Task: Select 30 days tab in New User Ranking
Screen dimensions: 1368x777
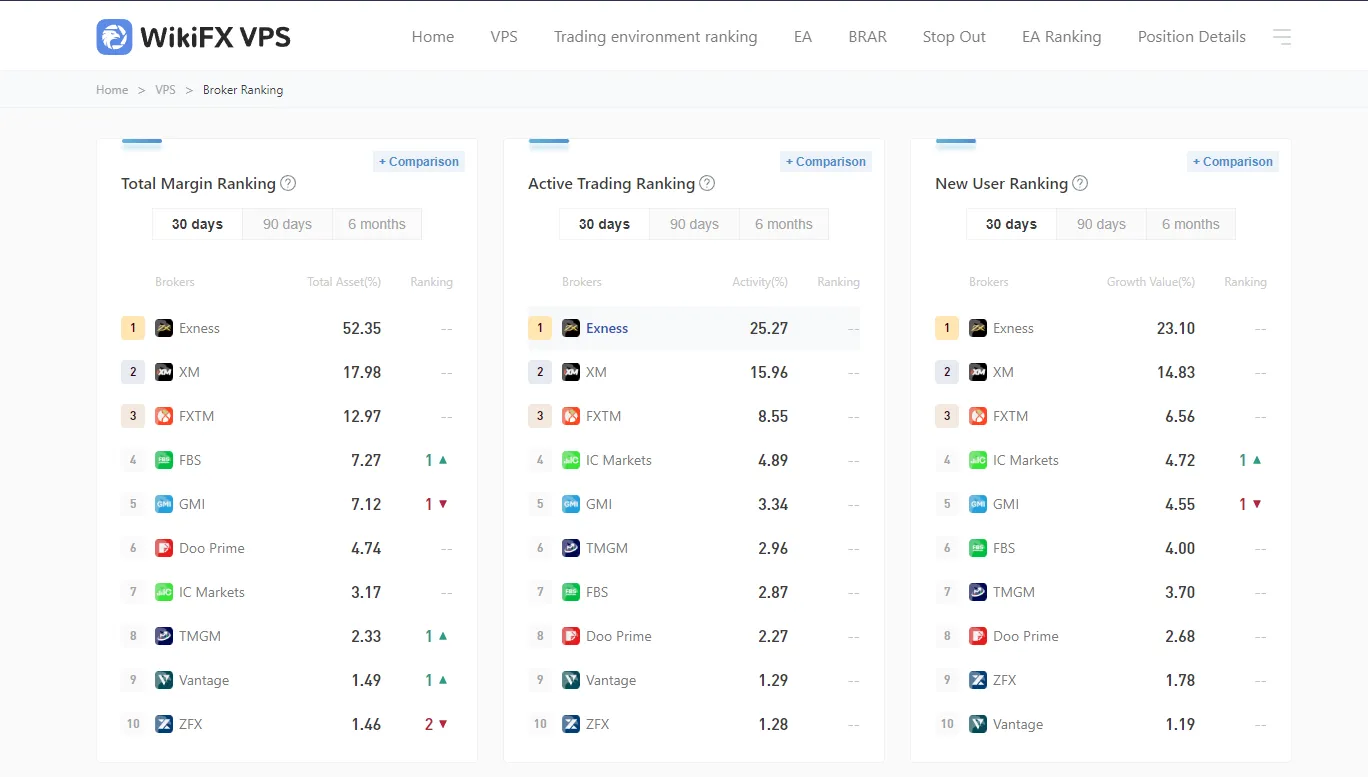Action: coord(1011,224)
